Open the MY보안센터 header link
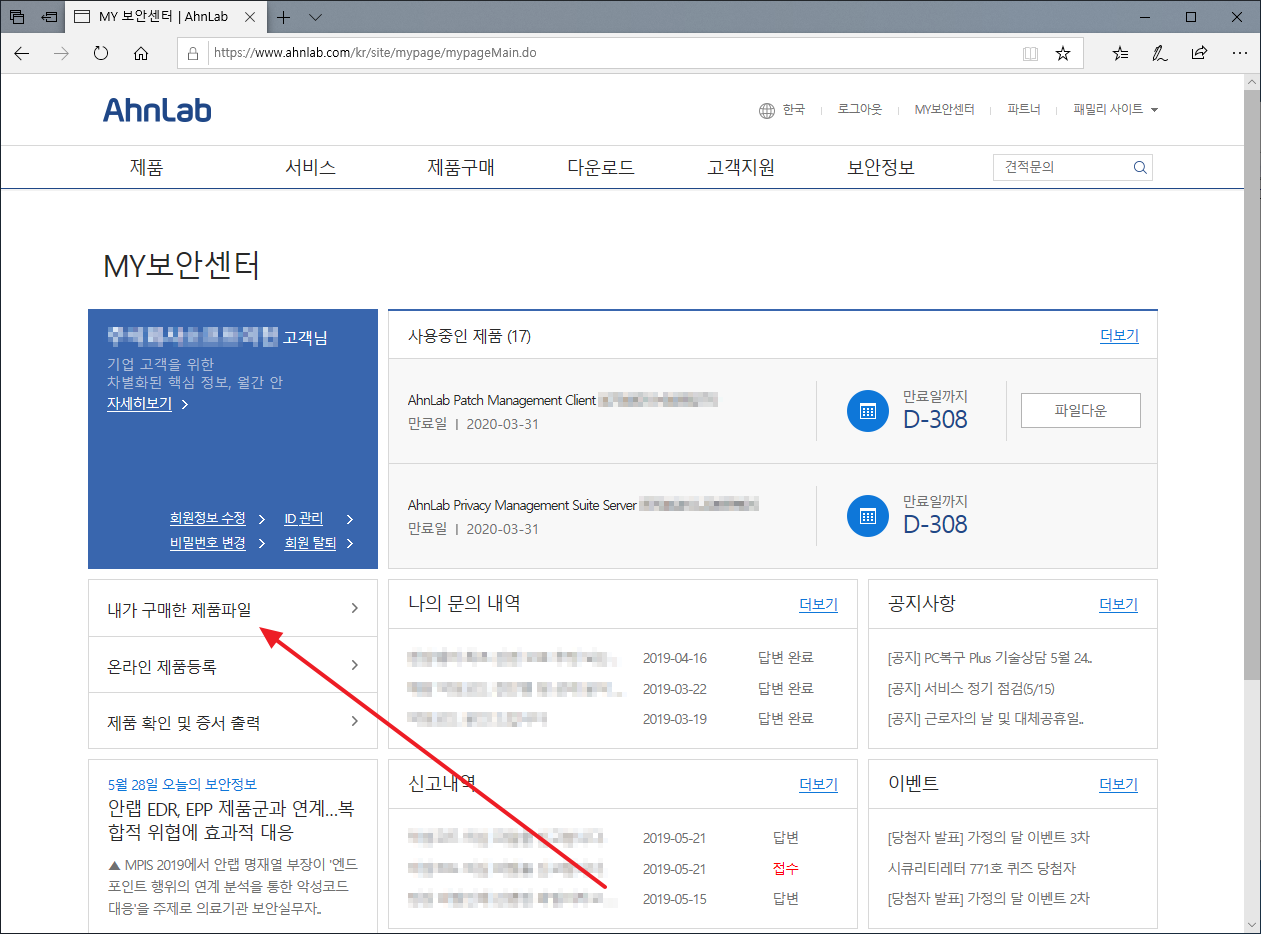The height and width of the screenshot is (934, 1261). 945,109
